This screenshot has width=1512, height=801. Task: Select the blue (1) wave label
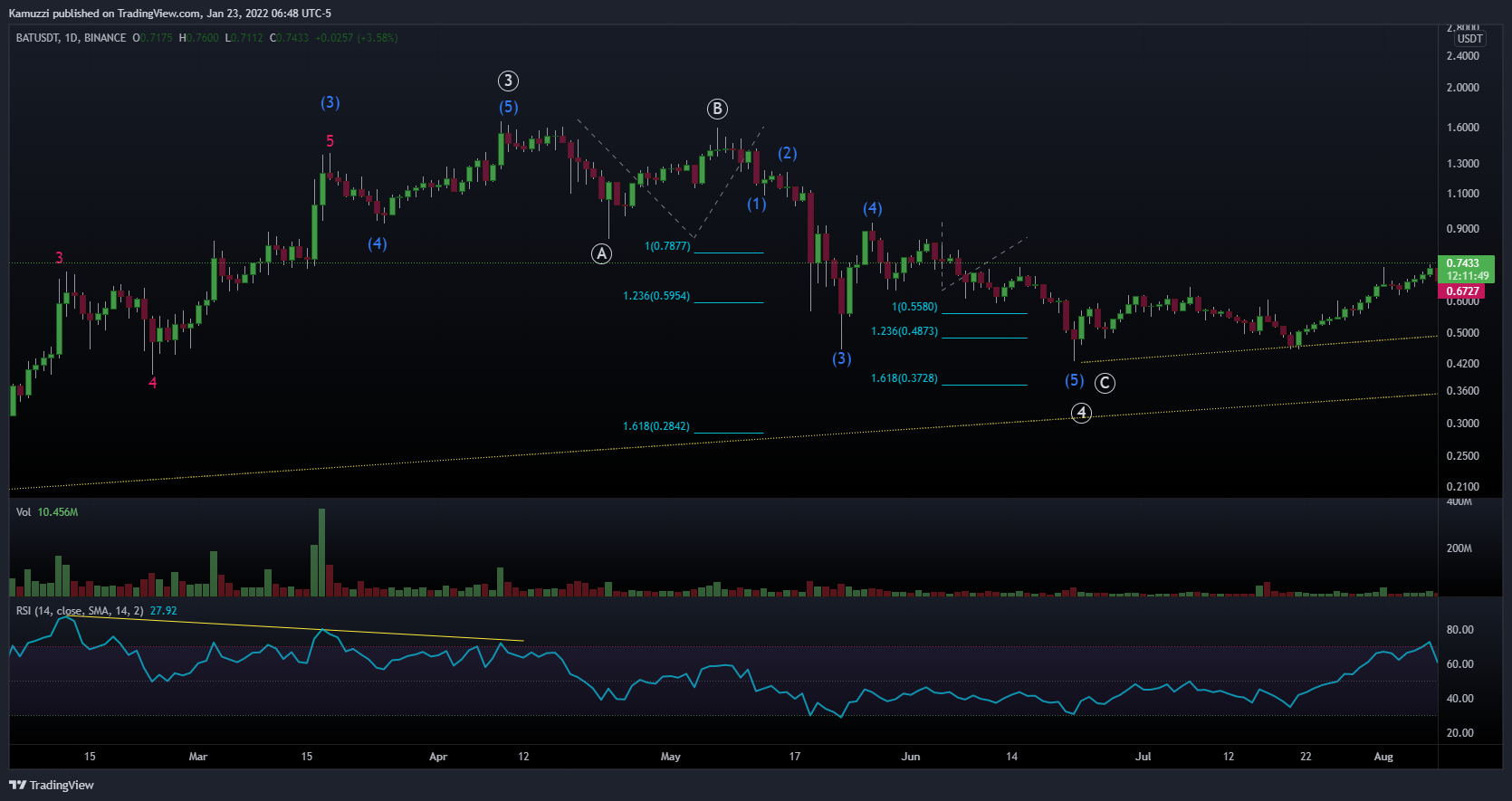pyautogui.click(x=757, y=204)
